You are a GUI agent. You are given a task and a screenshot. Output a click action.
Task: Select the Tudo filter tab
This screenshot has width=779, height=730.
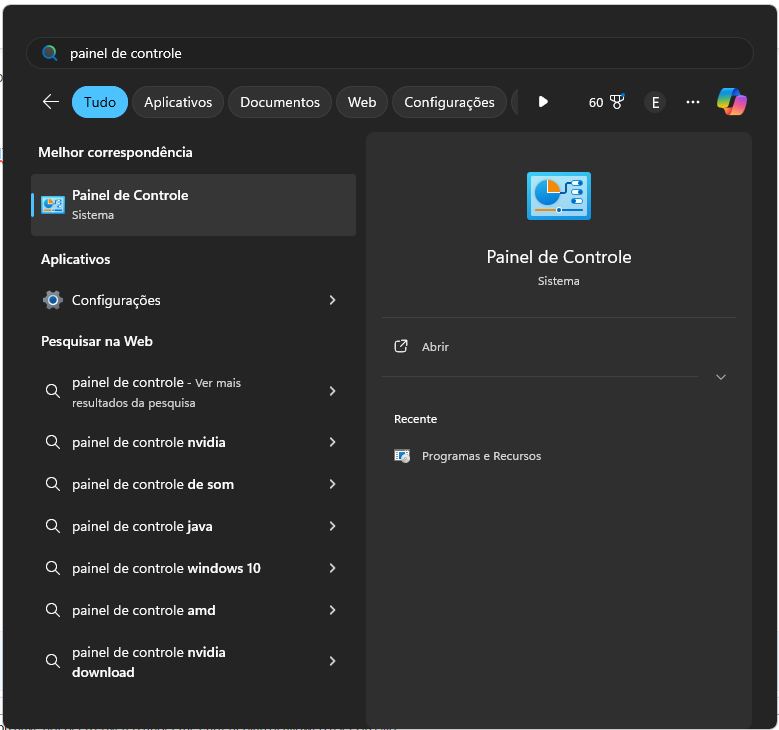(100, 102)
